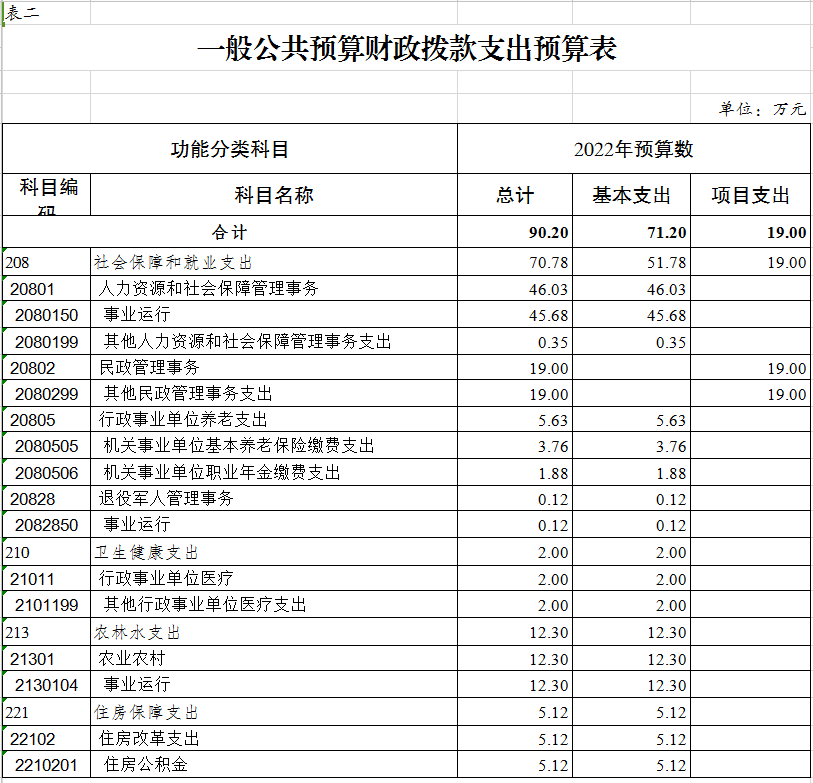Select 1.88 under 总计 column
The width and height of the screenshot is (813, 783).
tap(553, 473)
